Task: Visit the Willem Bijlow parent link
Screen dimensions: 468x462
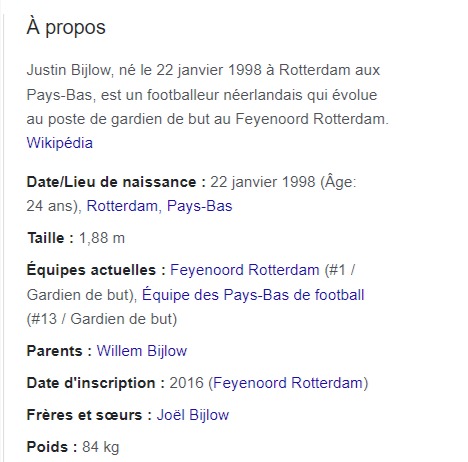Action: click(142, 351)
